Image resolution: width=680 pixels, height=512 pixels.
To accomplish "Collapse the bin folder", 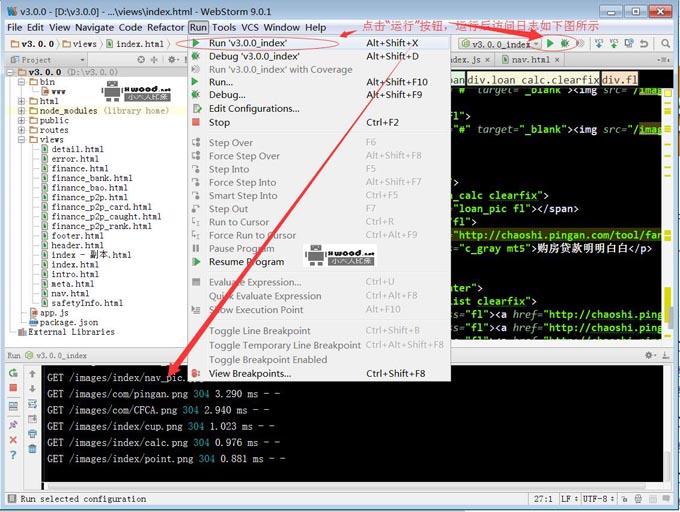I will click(21, 82).
